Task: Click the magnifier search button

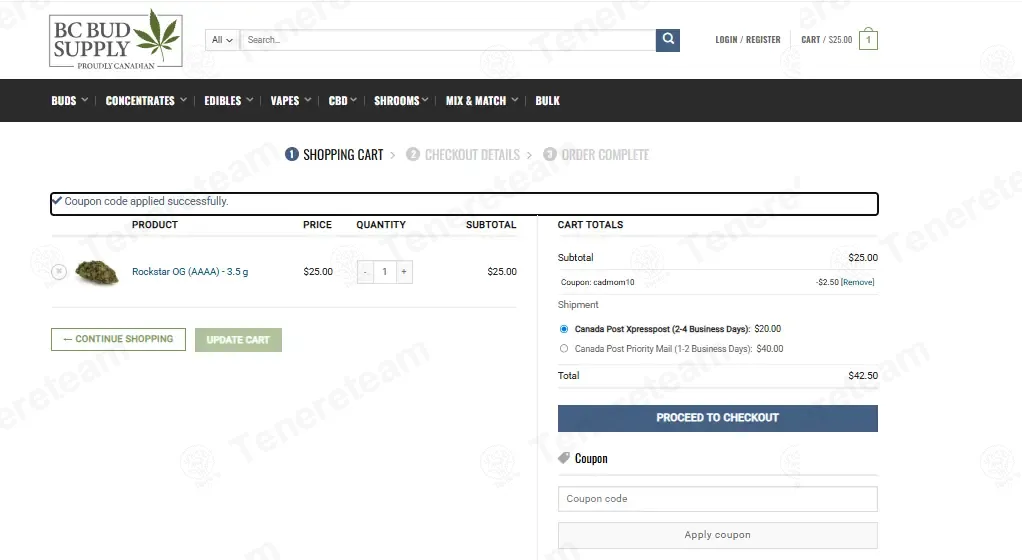Action: click(x=667, y=40)
